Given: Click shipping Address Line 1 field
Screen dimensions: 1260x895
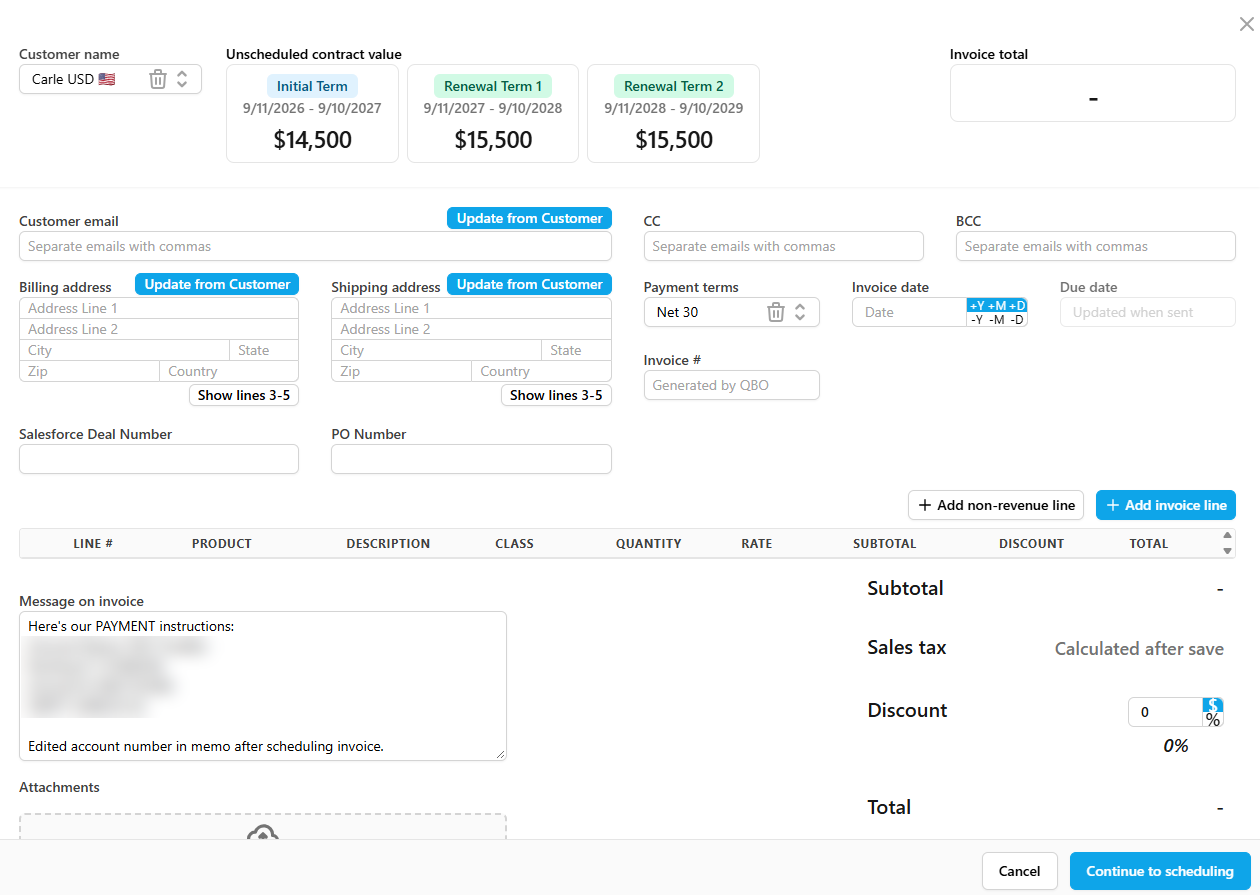Looking at the screenshot, I should click(471, 308).
